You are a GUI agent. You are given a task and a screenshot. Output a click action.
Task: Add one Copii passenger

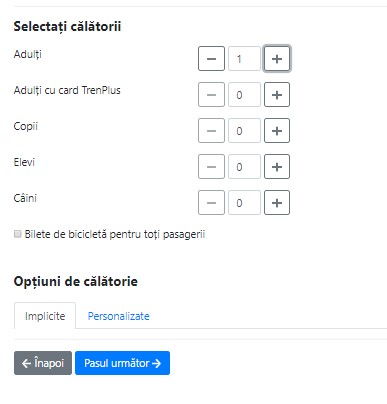point(277,131)
